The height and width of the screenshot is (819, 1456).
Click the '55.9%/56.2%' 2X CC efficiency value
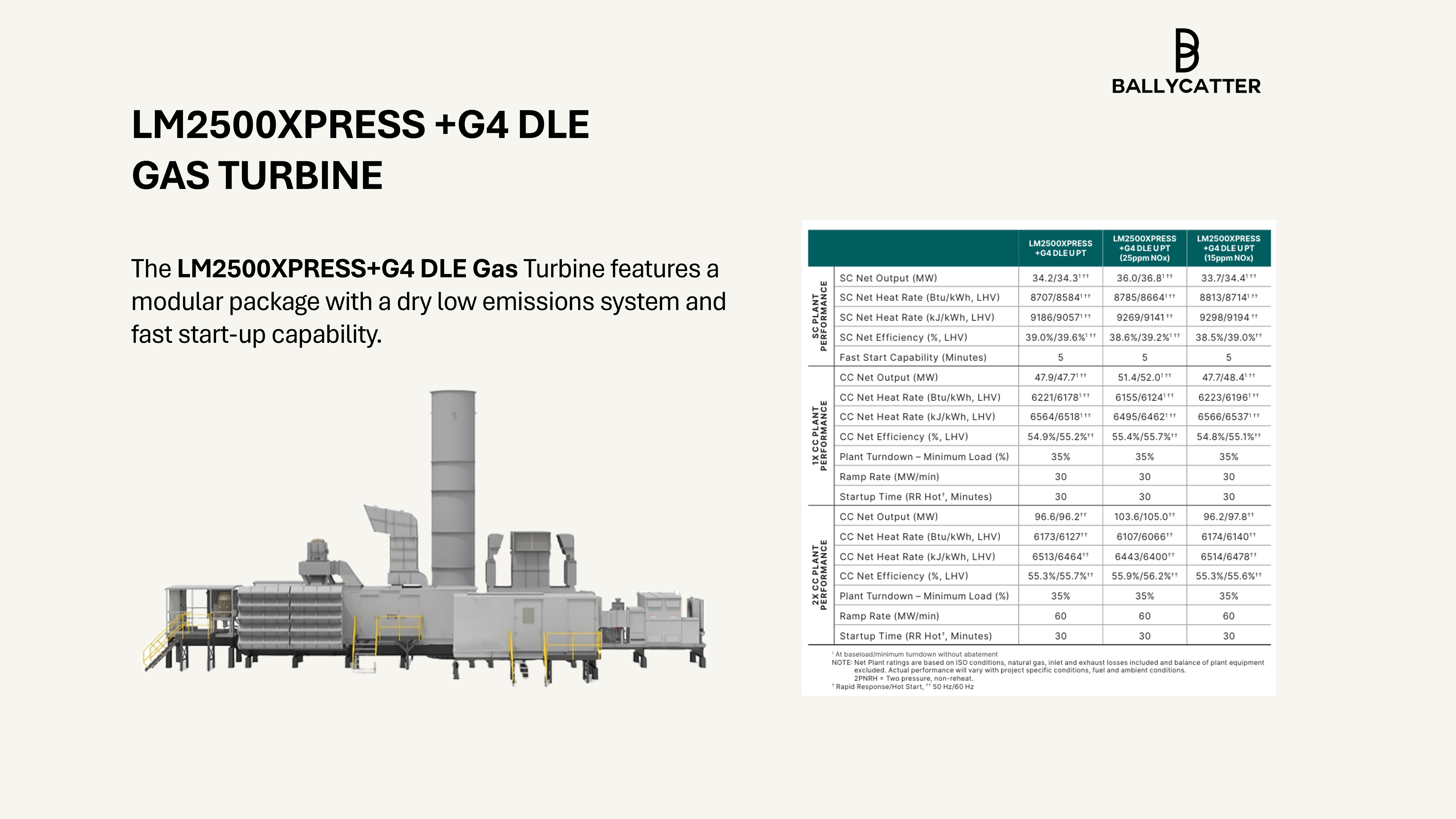[x=1145, y=576]
